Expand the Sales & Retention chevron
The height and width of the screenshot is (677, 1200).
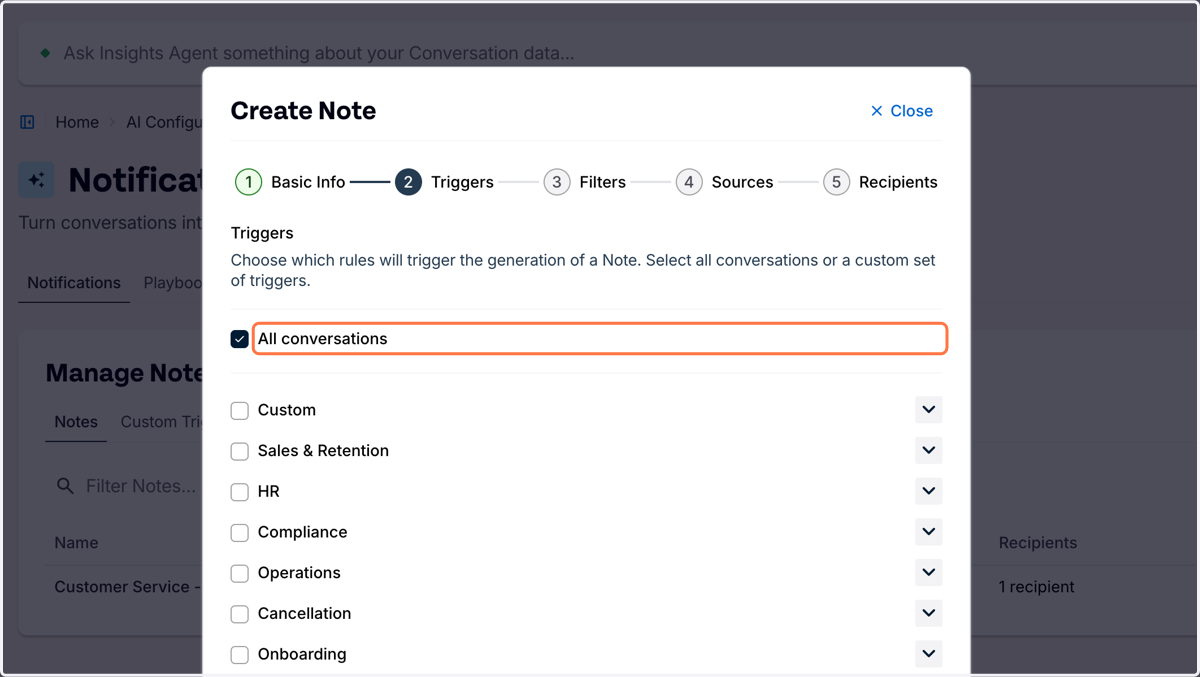(929, 451)
